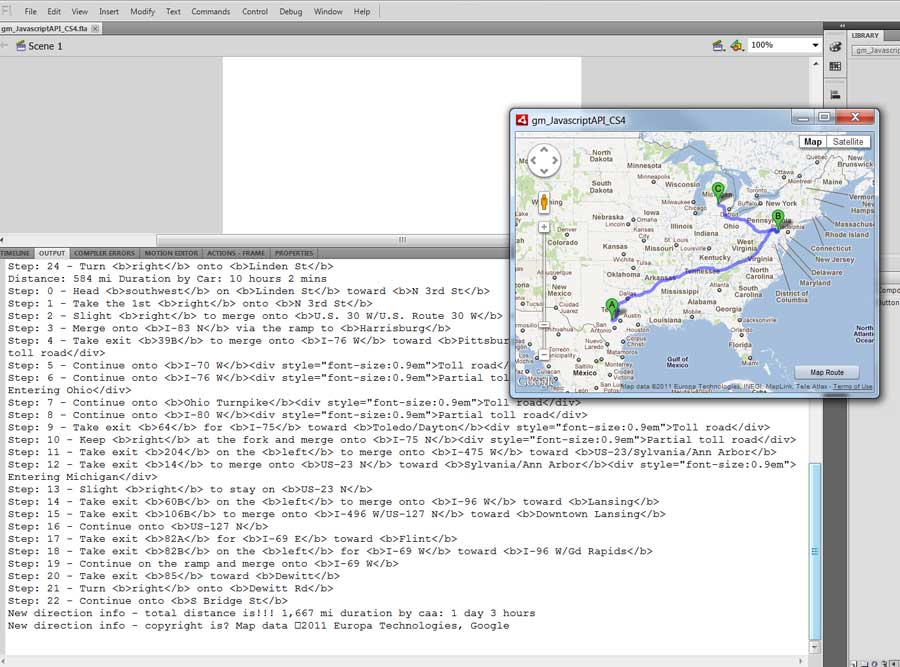Minimize the gm_JavascriptAPI_CS4 map window

[804, 118]
